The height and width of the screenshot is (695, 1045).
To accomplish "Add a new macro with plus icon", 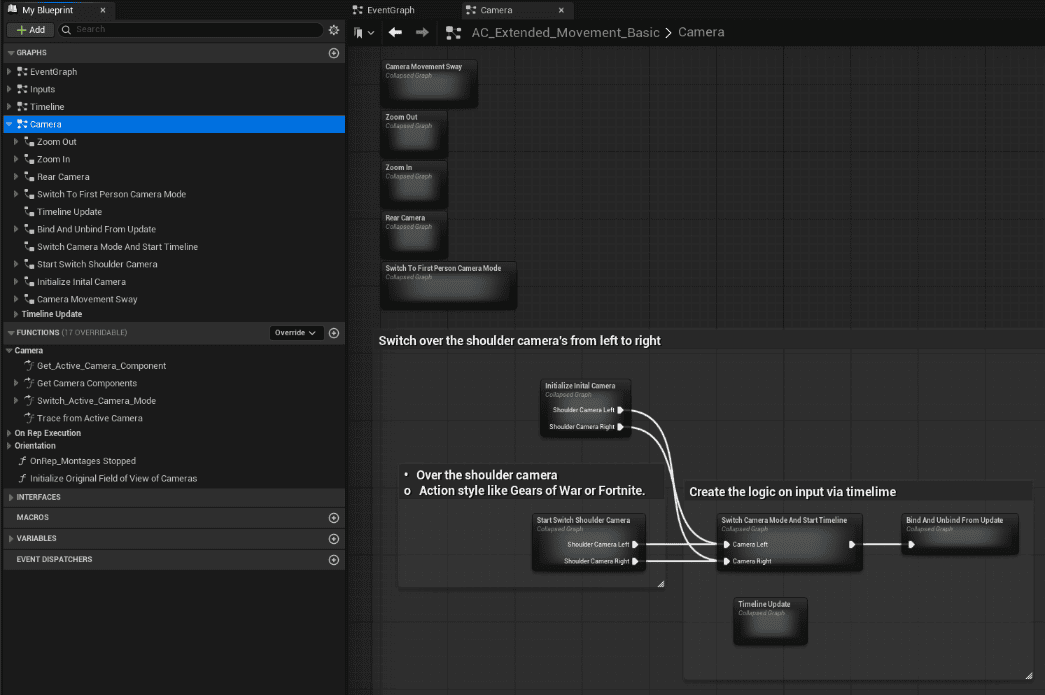I will (x=334, y=518).
